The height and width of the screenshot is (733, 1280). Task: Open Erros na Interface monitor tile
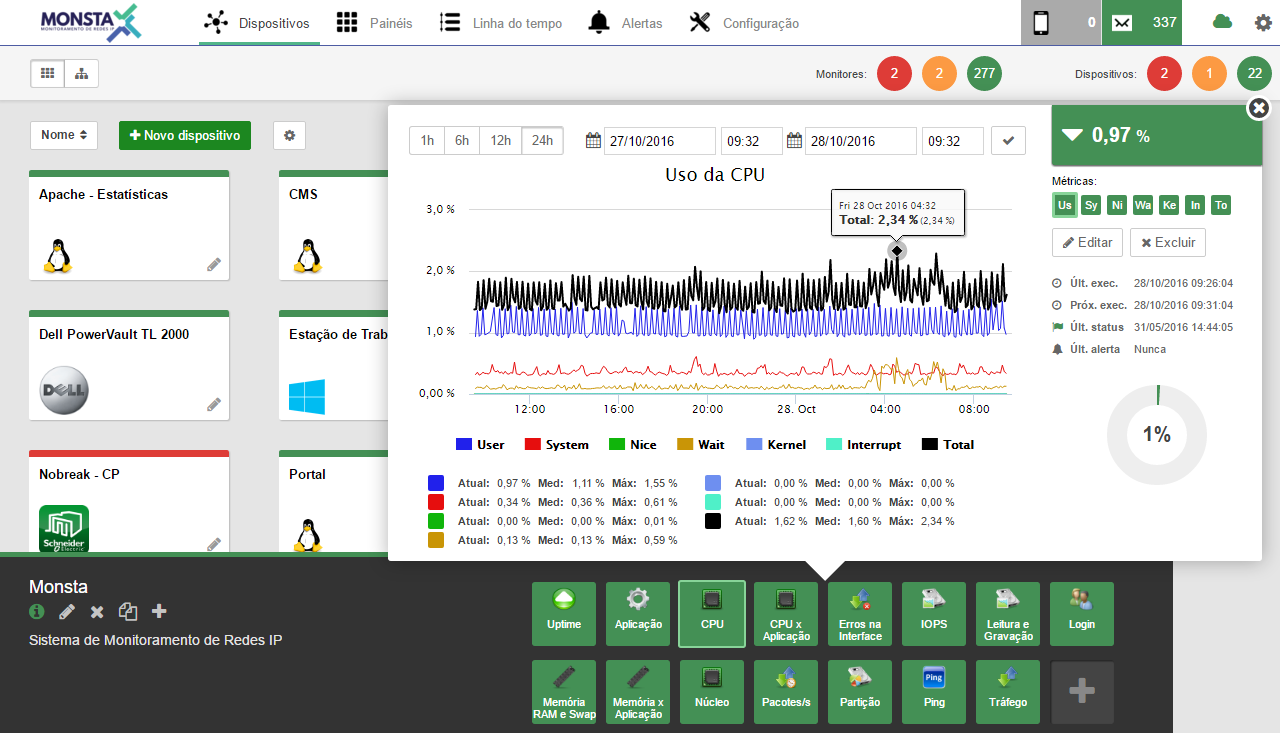(x=860, y=614)
